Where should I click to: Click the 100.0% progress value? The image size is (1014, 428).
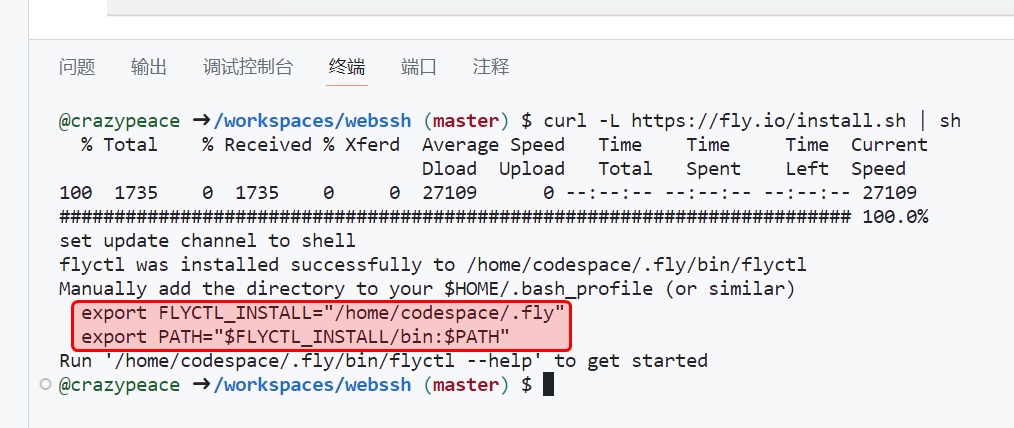(x=895, y=217)
